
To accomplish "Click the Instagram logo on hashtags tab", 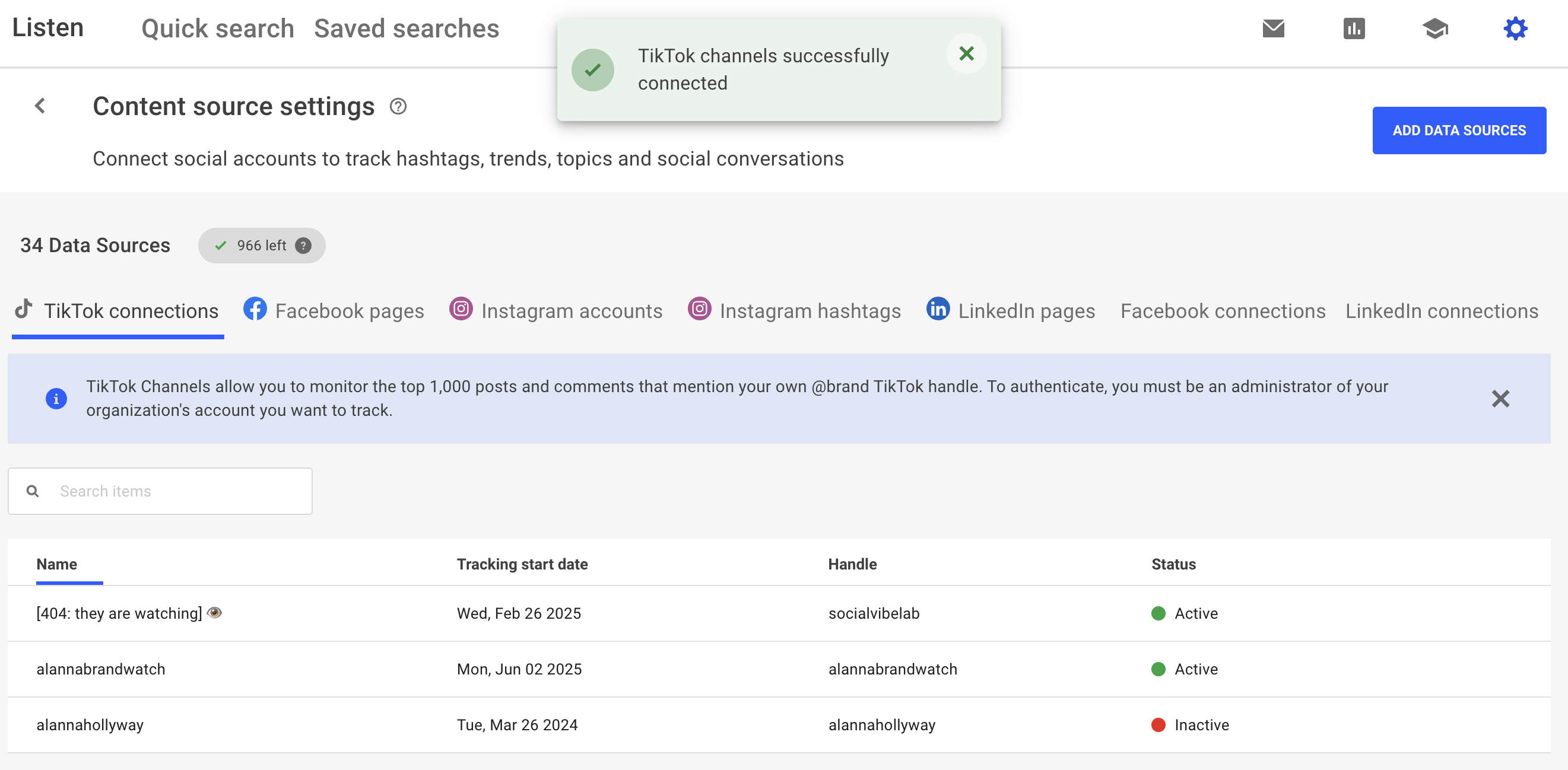I will tap(699, 309).
